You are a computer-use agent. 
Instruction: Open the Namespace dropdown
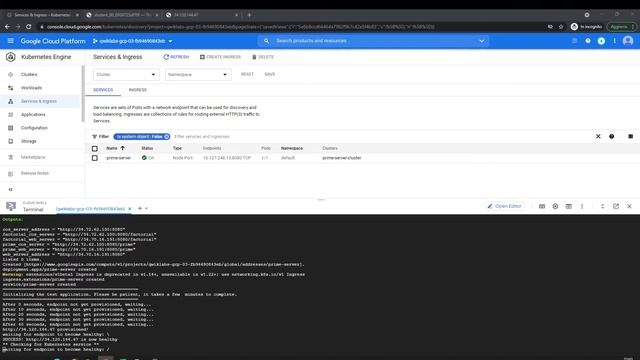[x=198, y=75]
